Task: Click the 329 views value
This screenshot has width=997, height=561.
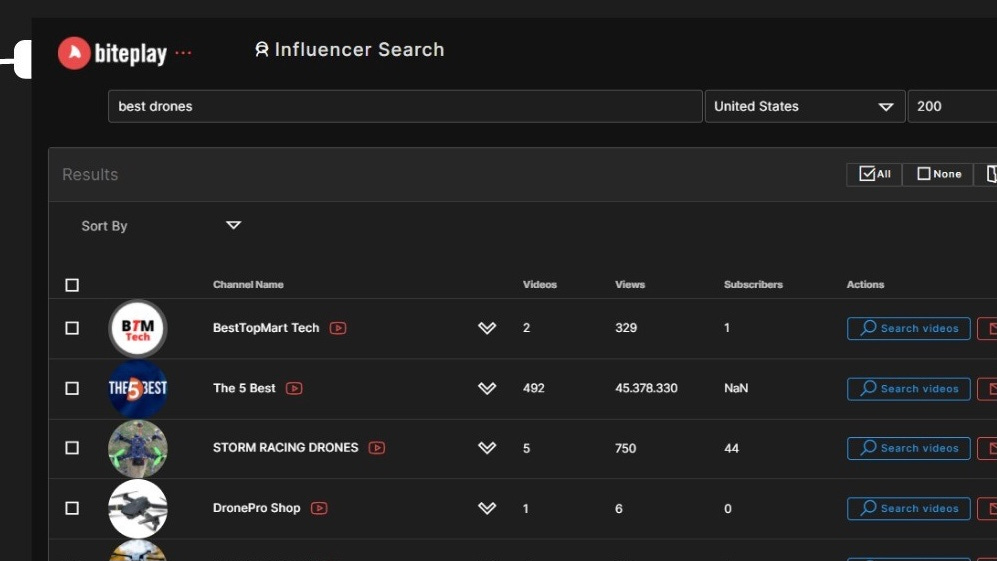Action: pyautogui.click(x=626, y=328)
